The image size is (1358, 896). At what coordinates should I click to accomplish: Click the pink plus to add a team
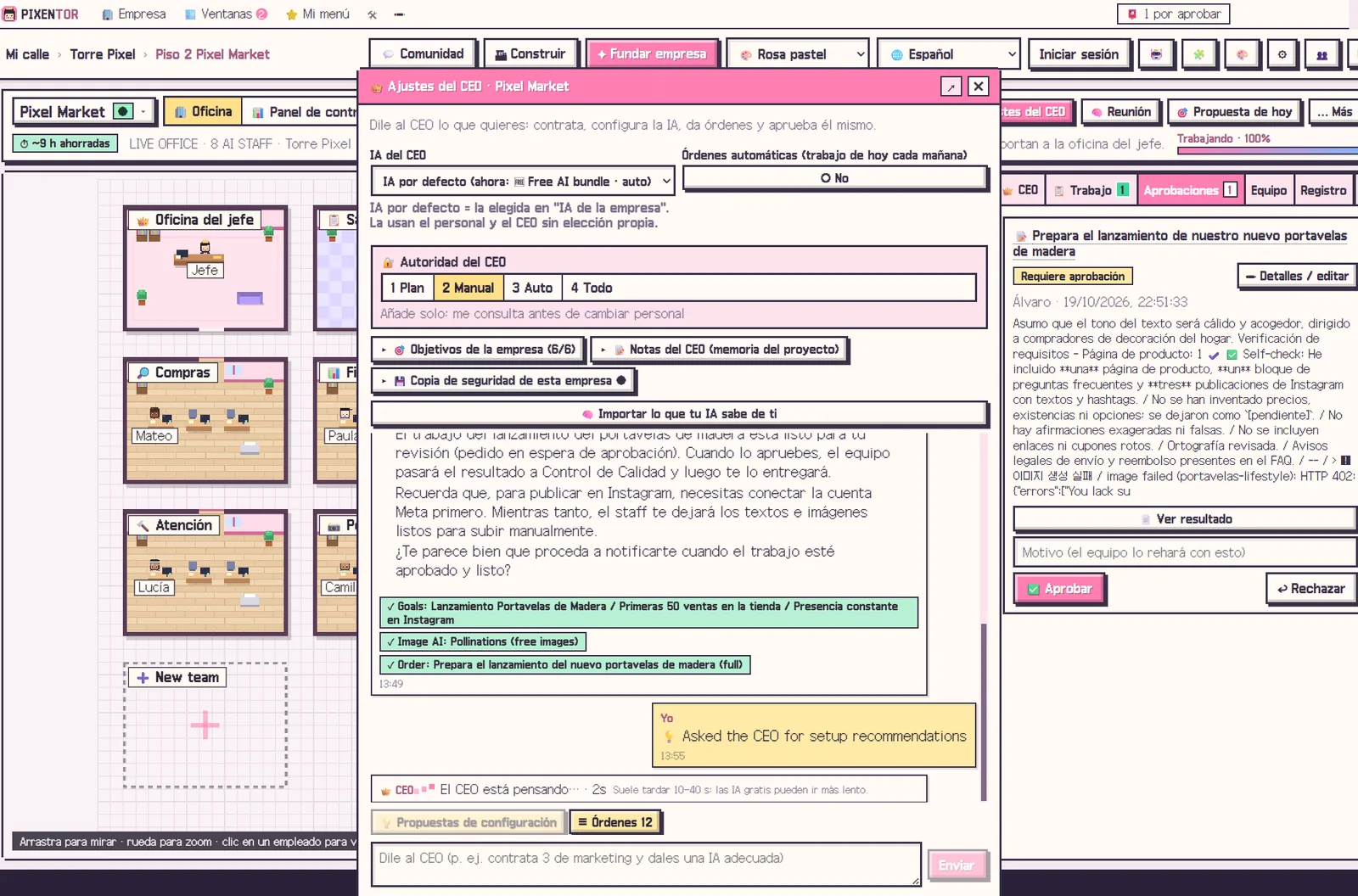(205, 725)
